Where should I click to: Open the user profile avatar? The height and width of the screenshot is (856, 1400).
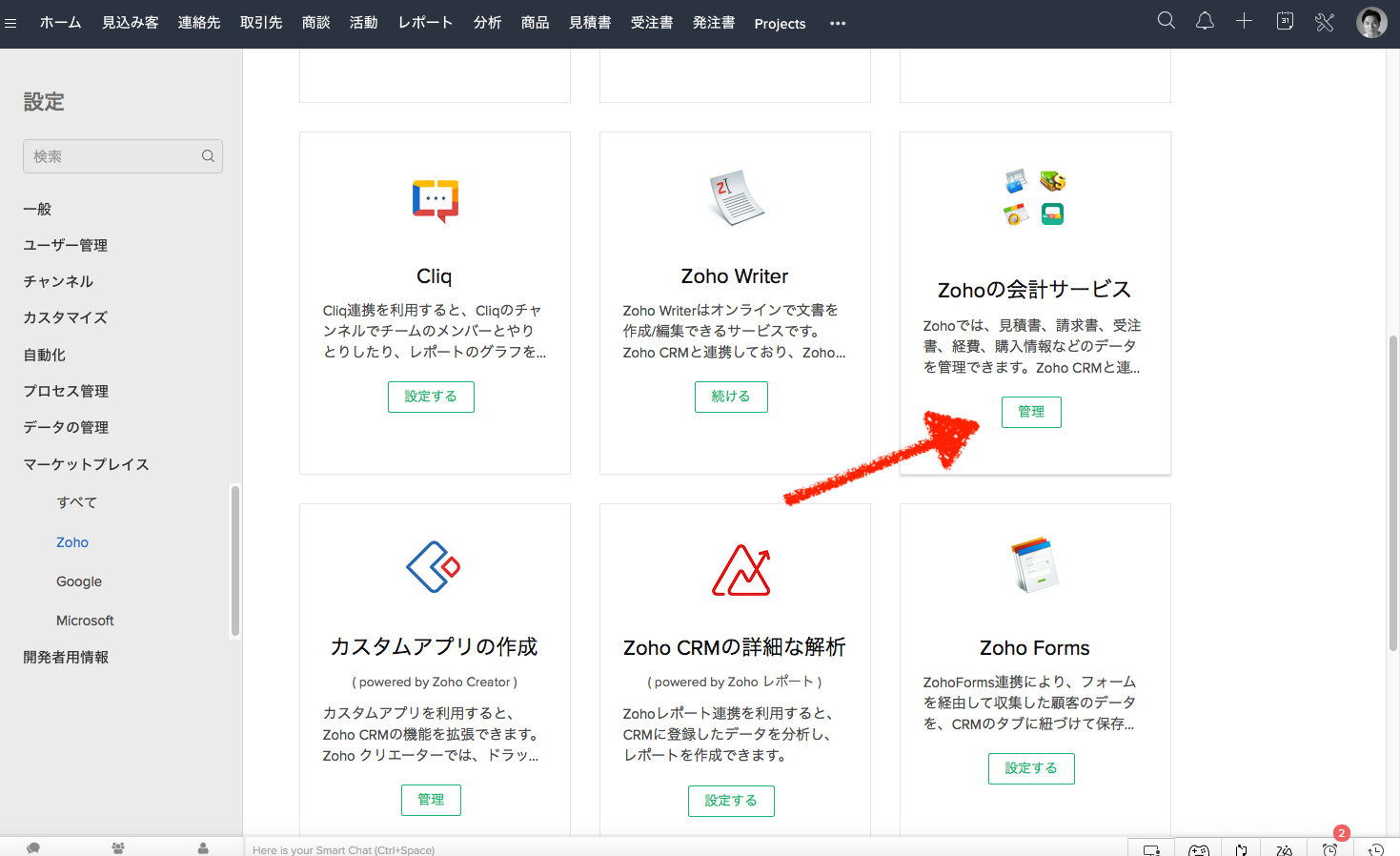click(1371, 22)
